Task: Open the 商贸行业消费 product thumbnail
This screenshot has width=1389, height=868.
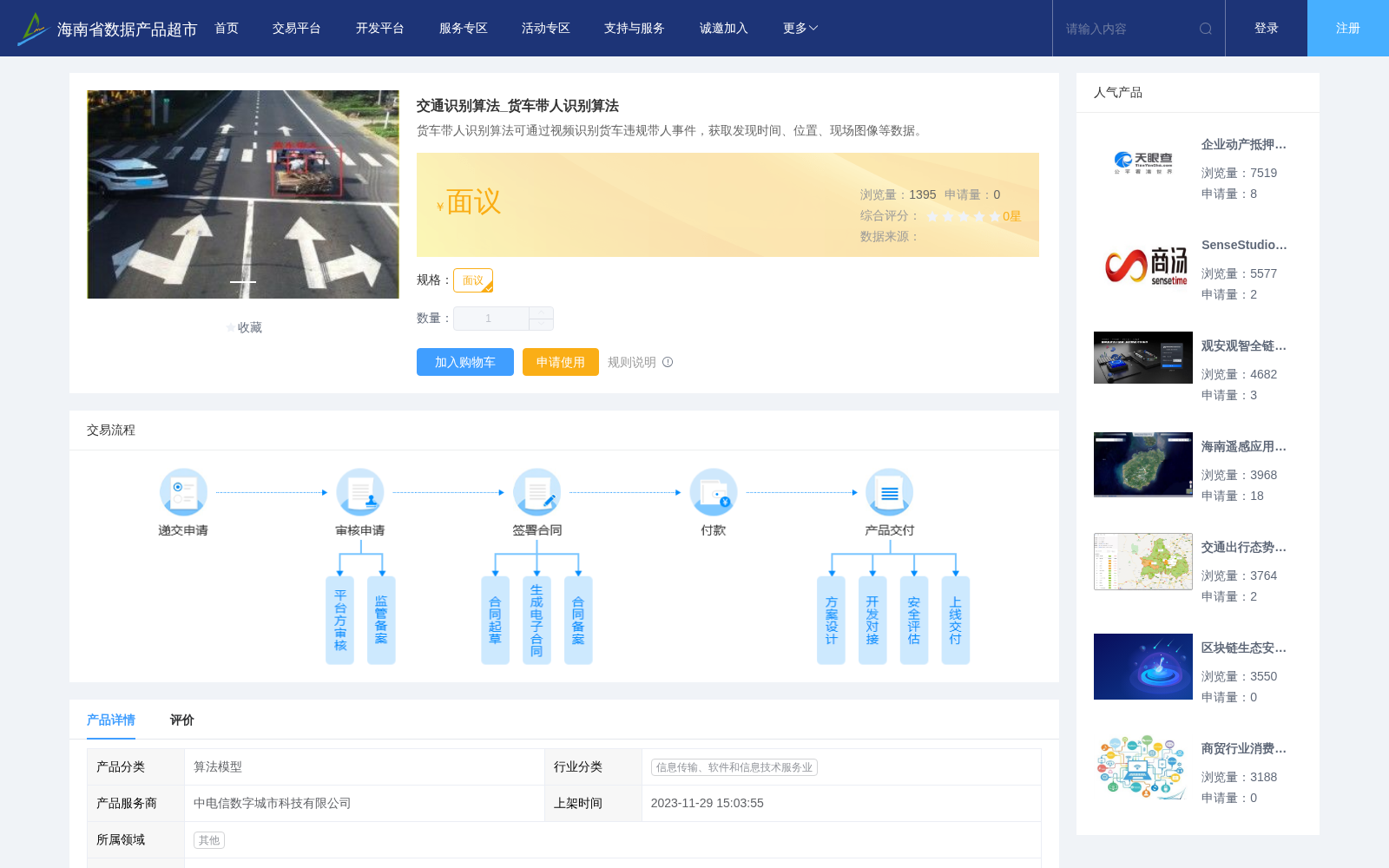Action: [x=1143, y=767]
